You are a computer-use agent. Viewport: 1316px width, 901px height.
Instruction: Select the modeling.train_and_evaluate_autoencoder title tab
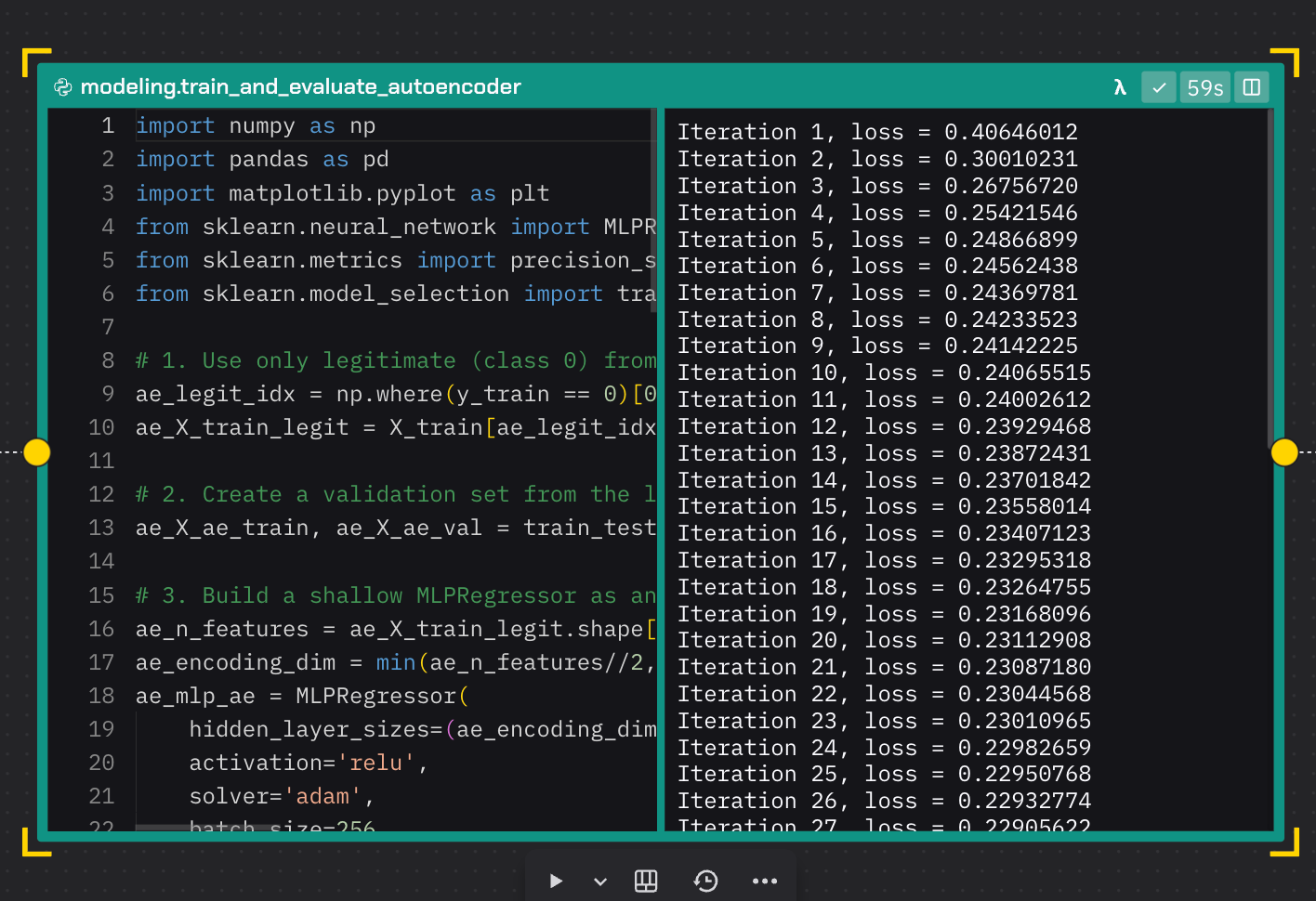point(301,86)
